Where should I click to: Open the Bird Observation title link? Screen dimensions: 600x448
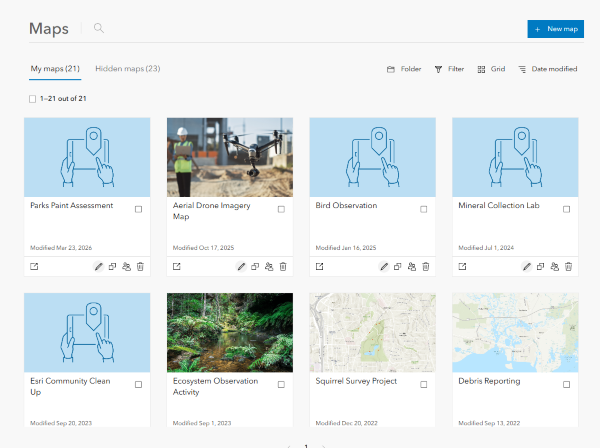[x=346, y=205]
